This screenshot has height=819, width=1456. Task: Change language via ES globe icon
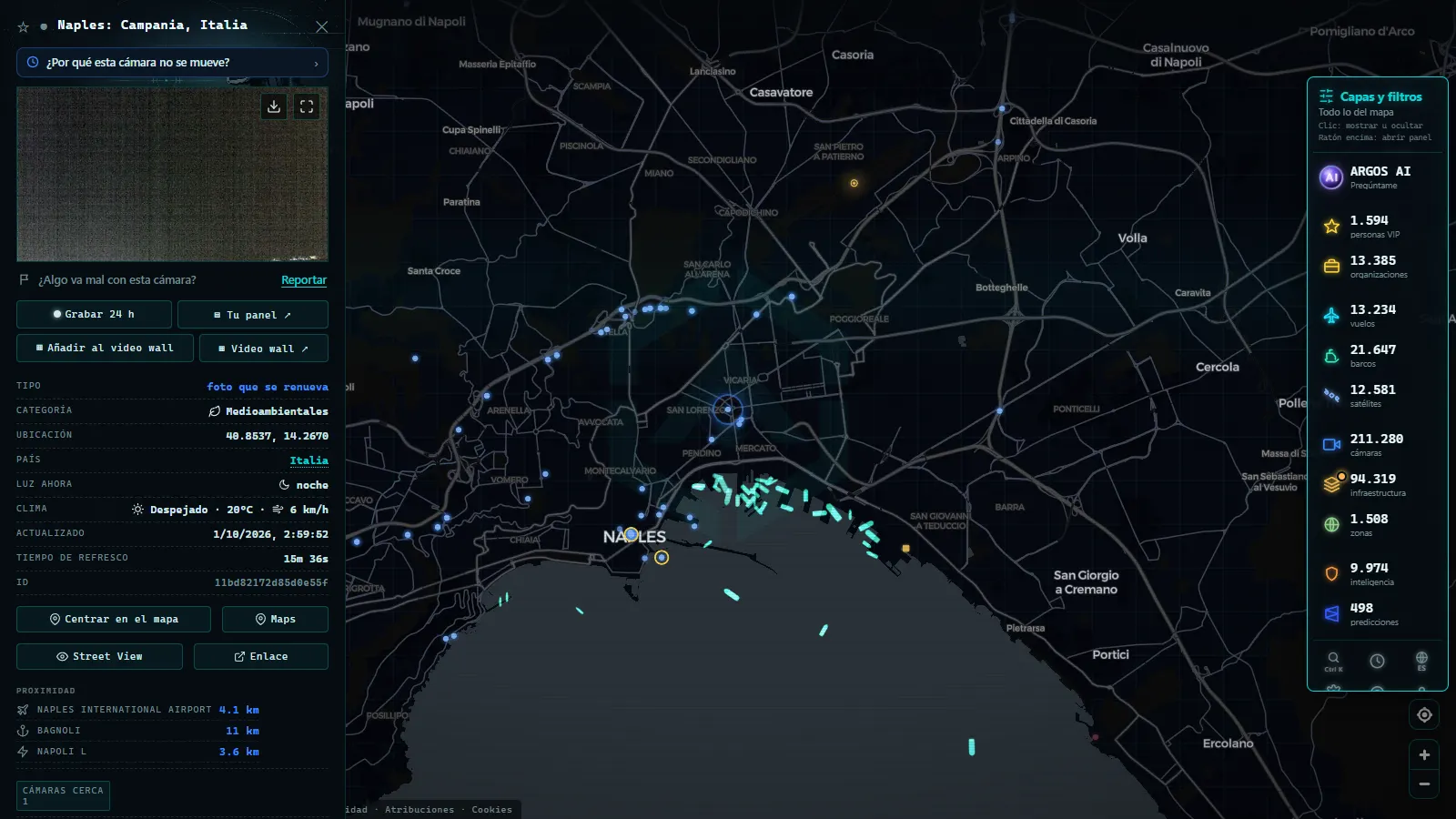(1421, 661)
